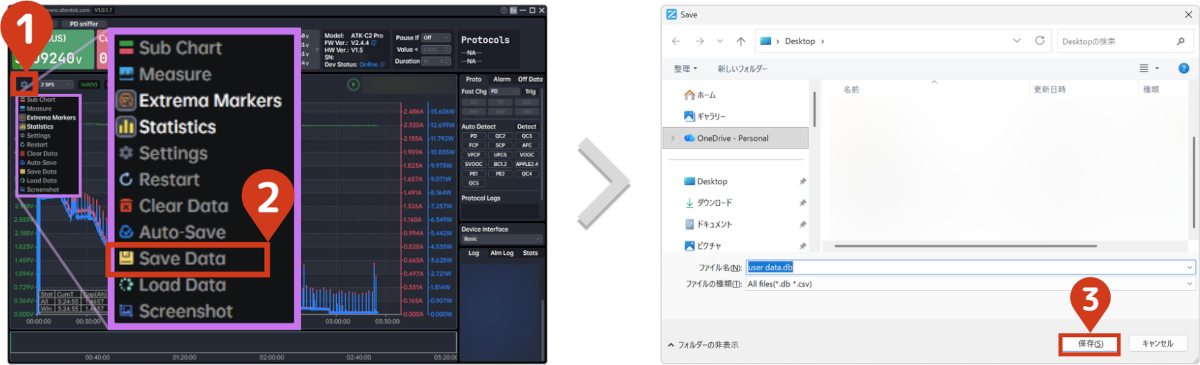Click the キャンセル button
Screen dimensions: 1200x365
click(1158, 343)
